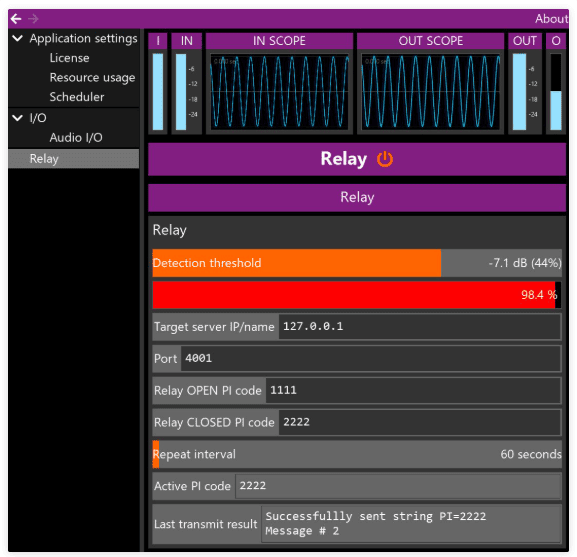Open the Audio I/O page
The height and width of the screenshot is (557, 577).
(x=76, y=138)
